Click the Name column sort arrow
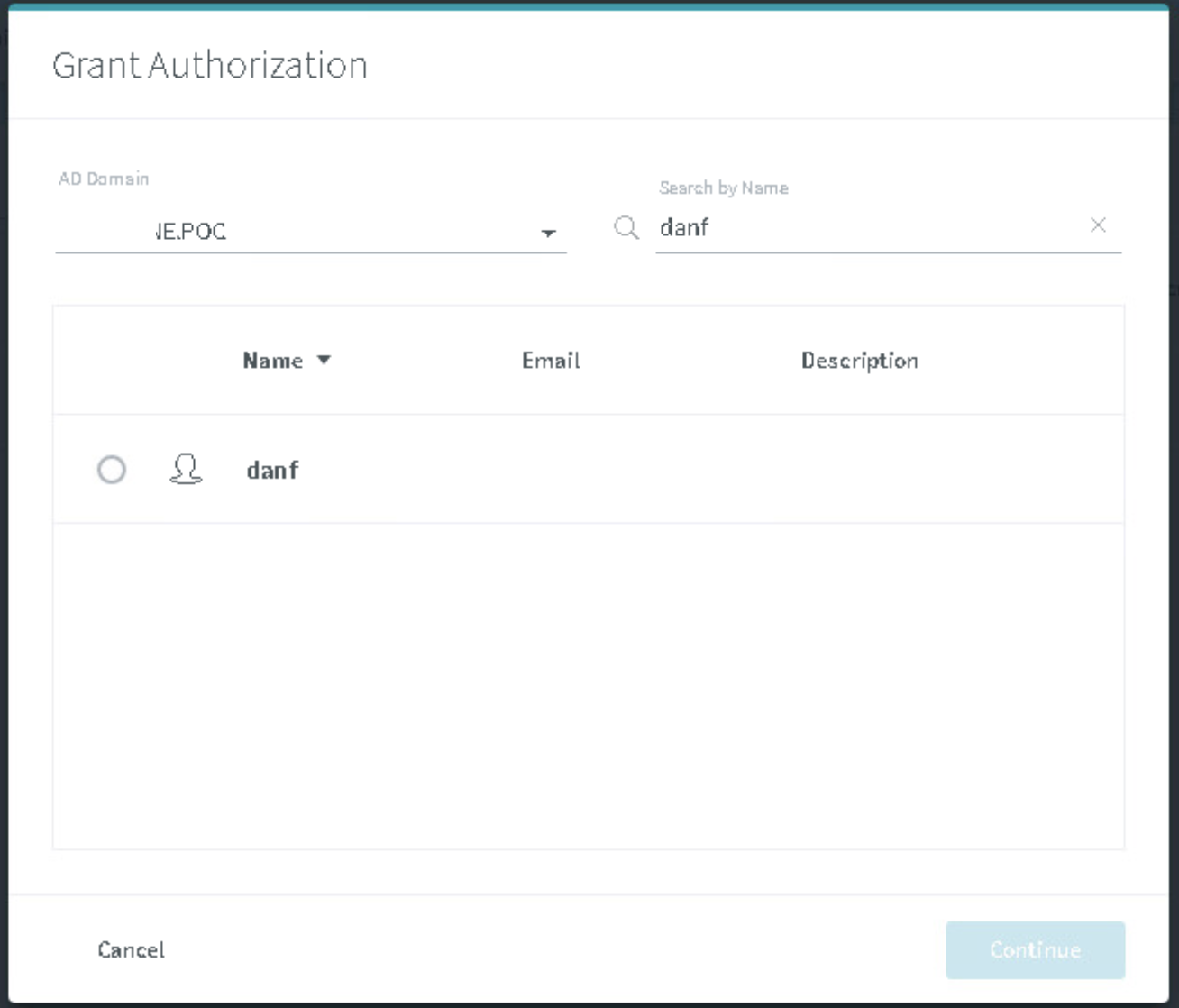 point(324,360)
